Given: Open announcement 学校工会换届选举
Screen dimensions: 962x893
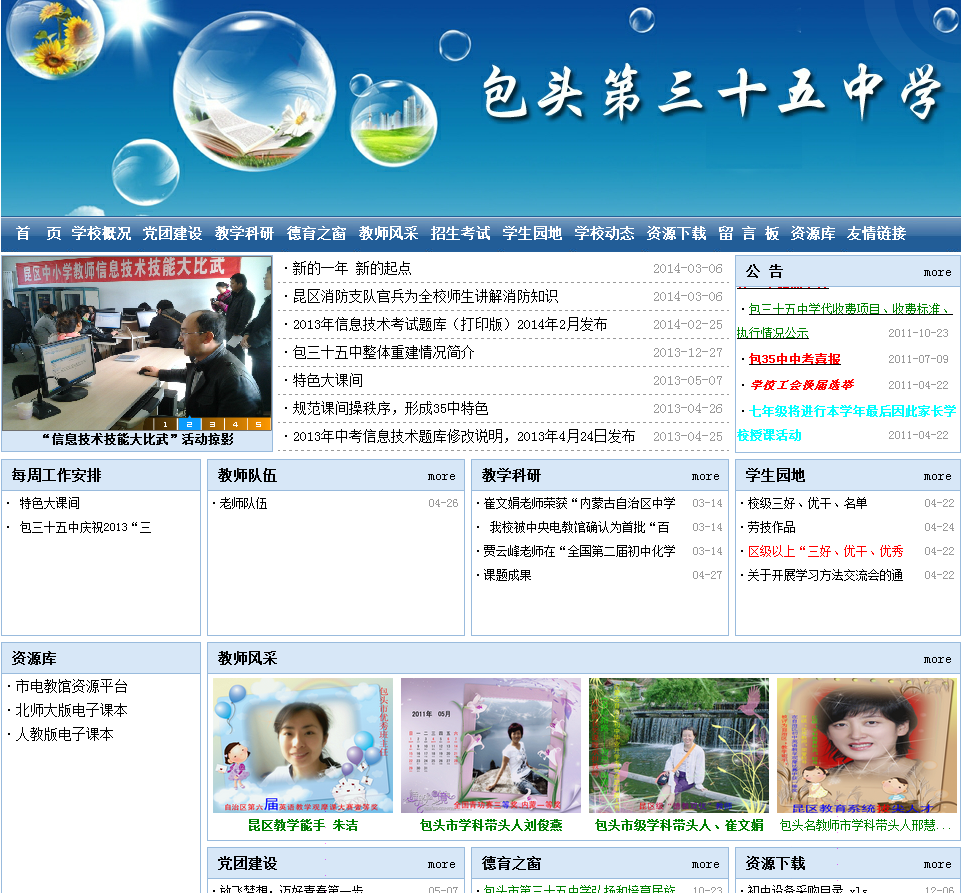Looking at the screenshot, I should (x=801, y=385).
